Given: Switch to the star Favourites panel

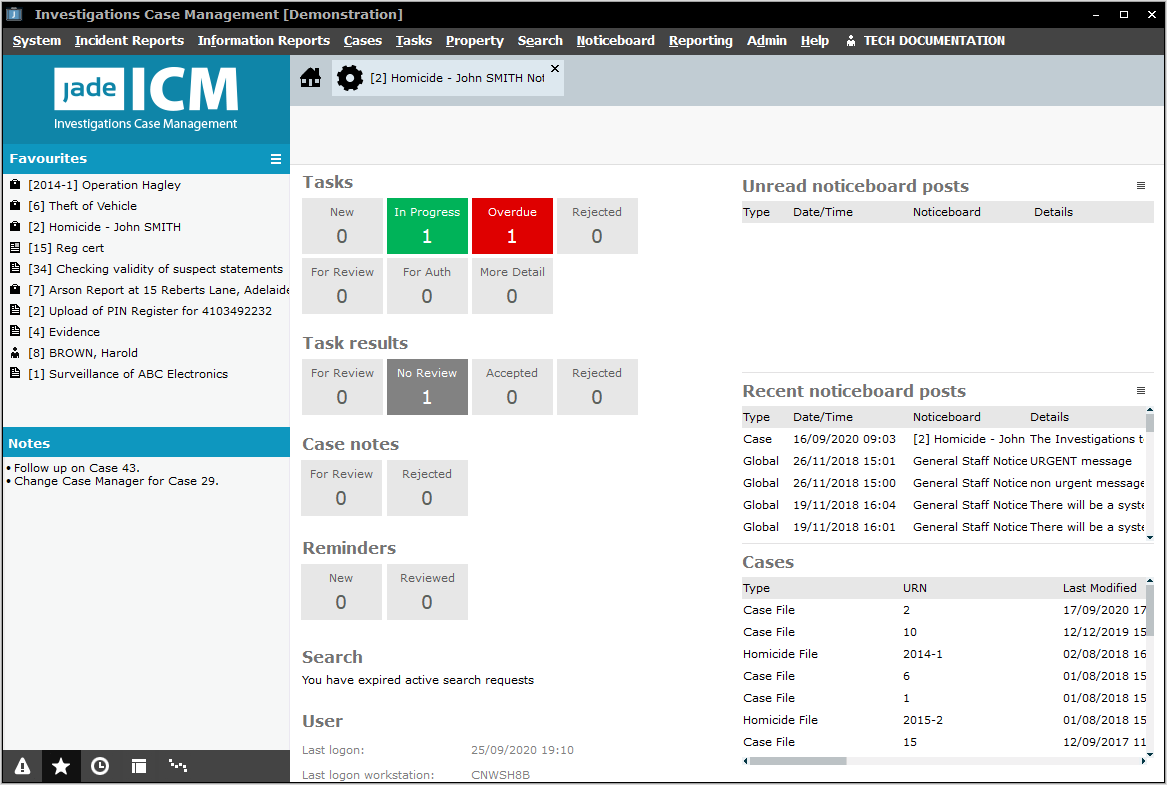Looking at the screenshot, I should 61,766.
